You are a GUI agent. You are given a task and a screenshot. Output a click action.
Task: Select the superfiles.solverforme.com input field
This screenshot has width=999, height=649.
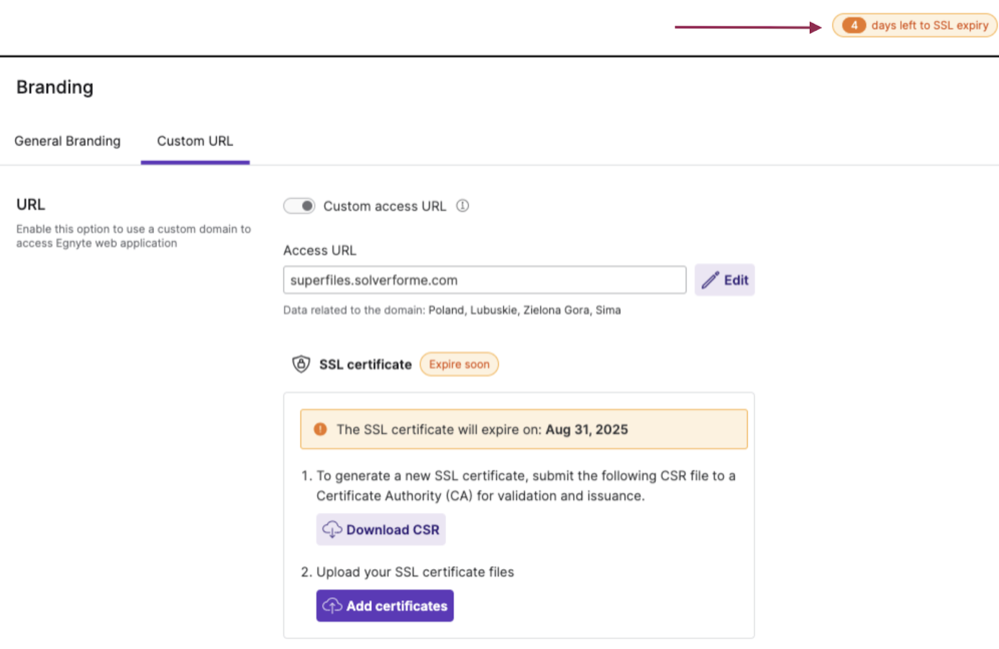(484, 279)
